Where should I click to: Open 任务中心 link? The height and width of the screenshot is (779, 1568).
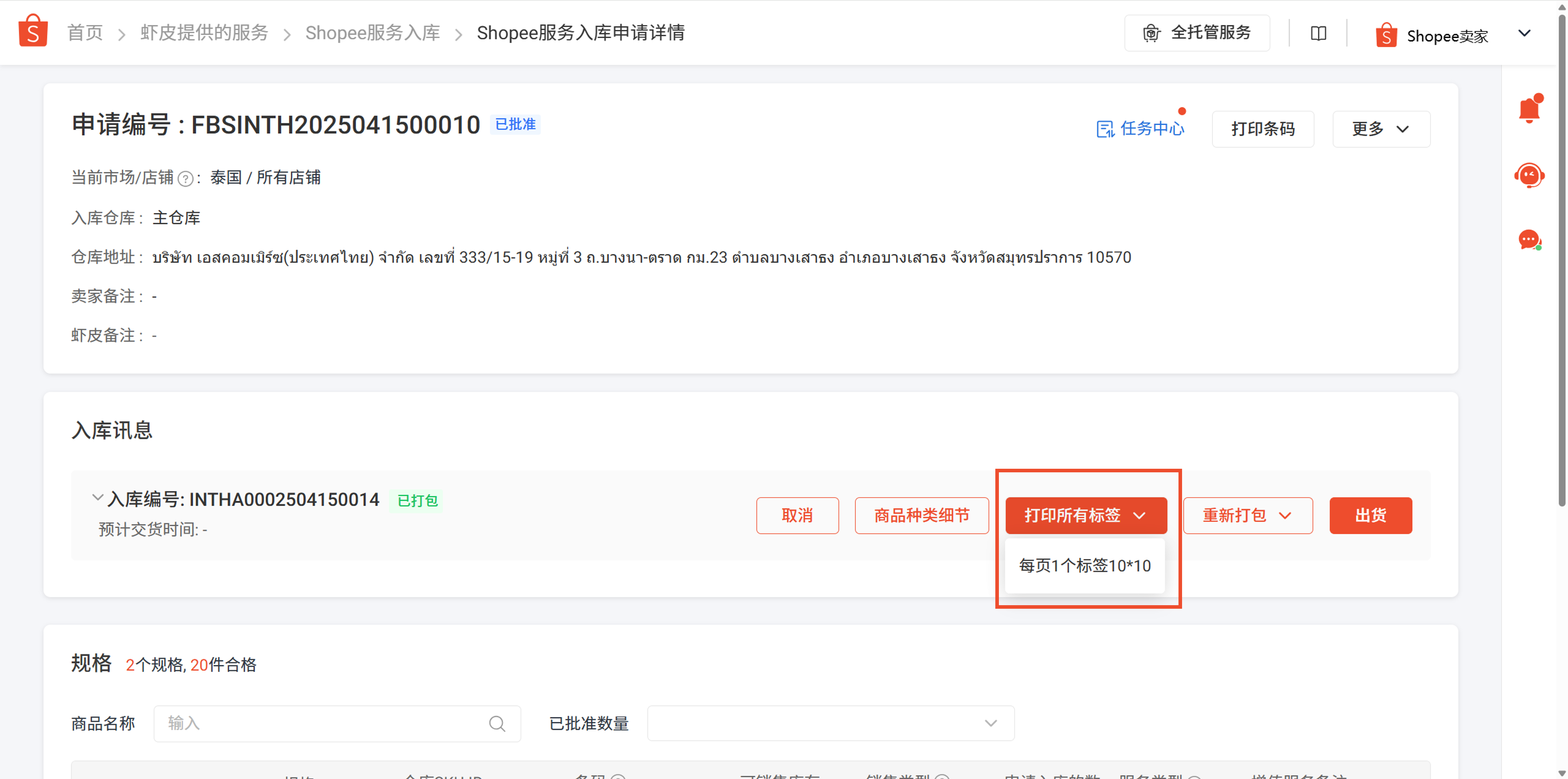coord(1140,129)
